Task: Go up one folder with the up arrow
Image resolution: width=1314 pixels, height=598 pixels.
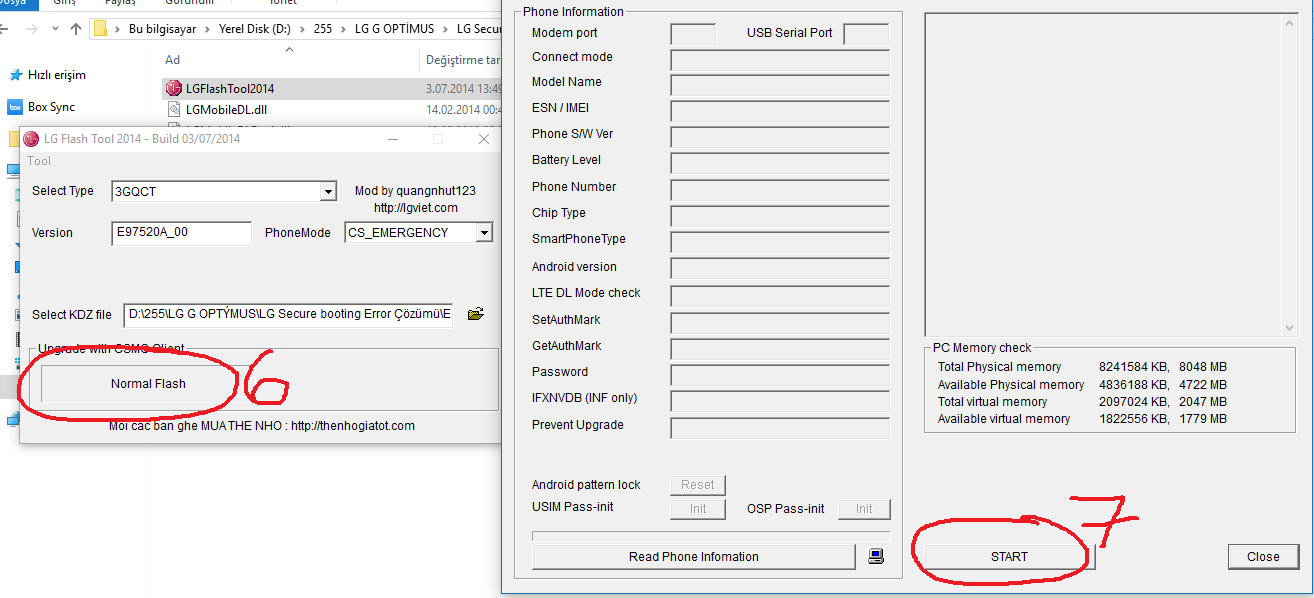Action: point(75,29)
